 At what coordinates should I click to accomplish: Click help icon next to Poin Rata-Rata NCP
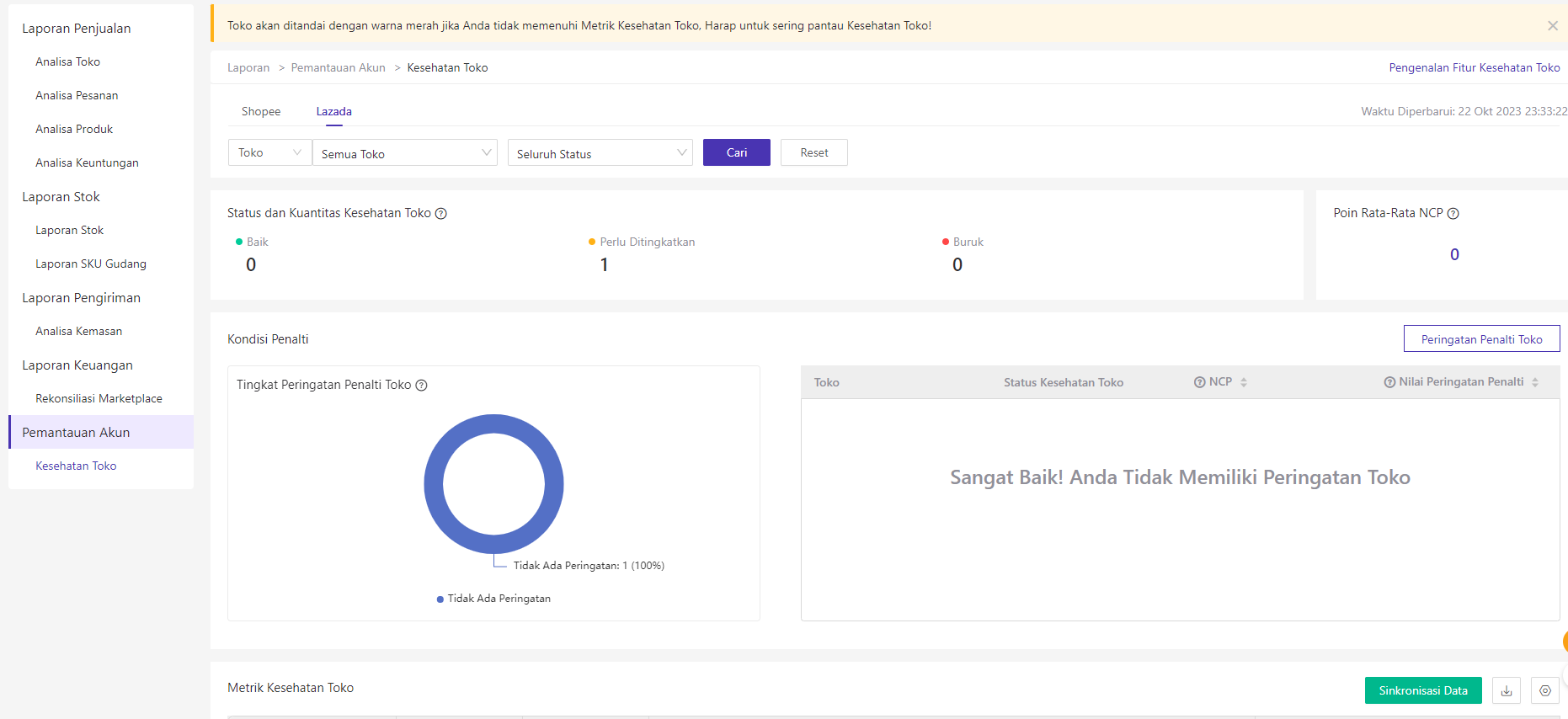[1453, 214]
